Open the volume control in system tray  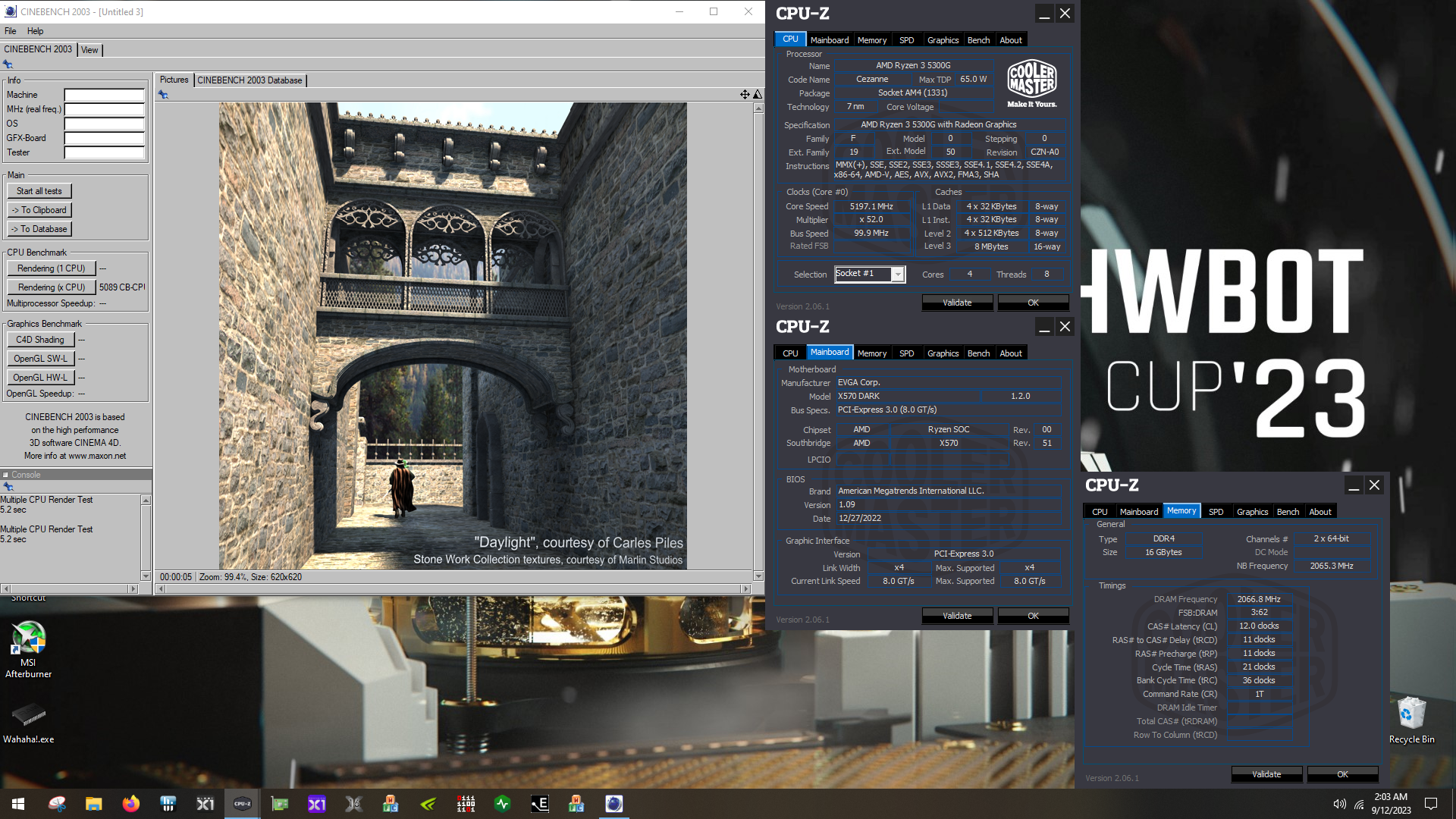coord(1340,804)
